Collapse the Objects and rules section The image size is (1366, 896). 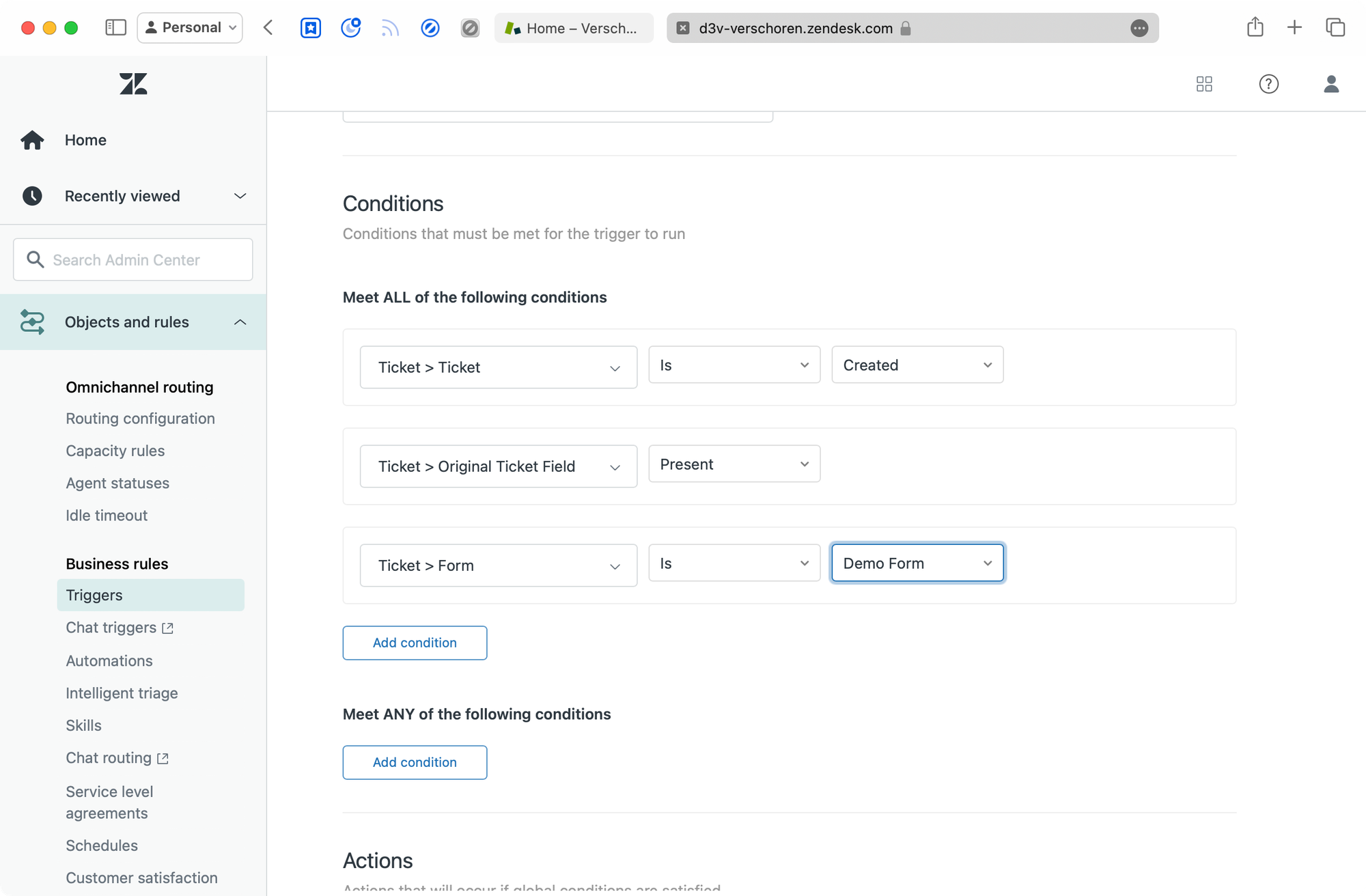click(x=240, y=322)
